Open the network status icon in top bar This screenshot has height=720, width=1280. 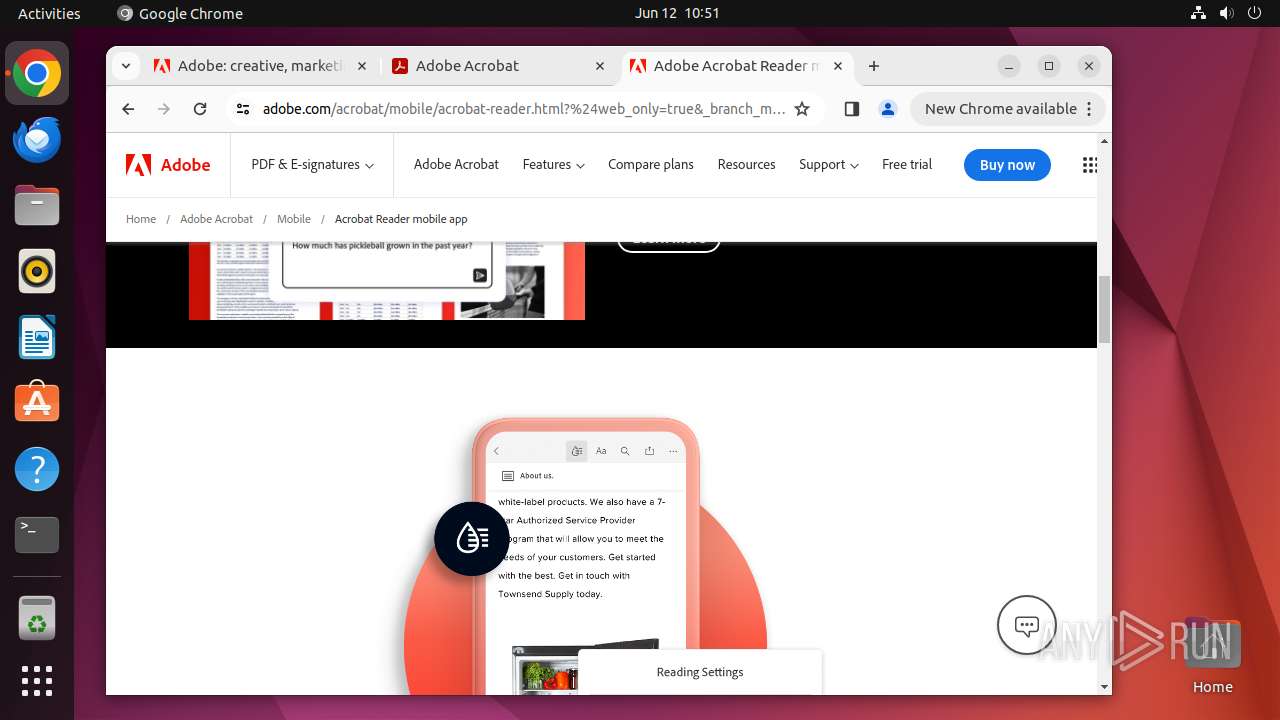coord(1199,13)
